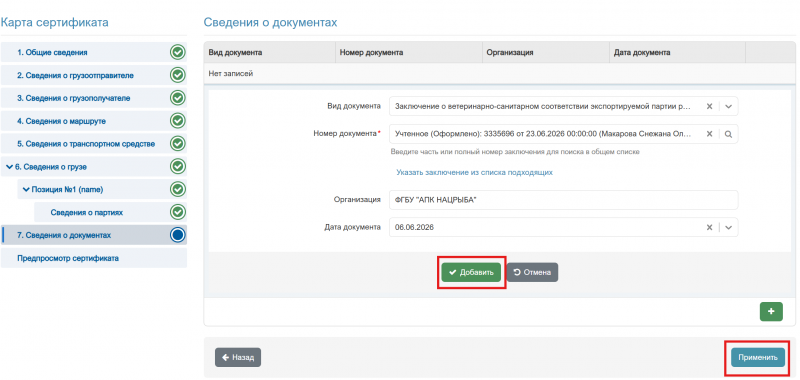Click status icon next to Общие сведения
800x380 pixels.
click(177, 52)
